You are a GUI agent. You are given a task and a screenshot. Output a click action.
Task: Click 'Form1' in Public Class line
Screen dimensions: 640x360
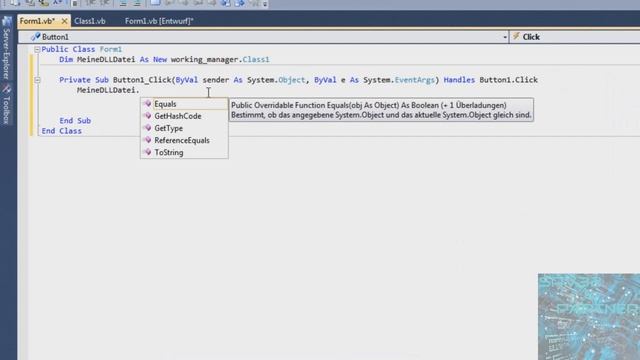tap(111, 49)
